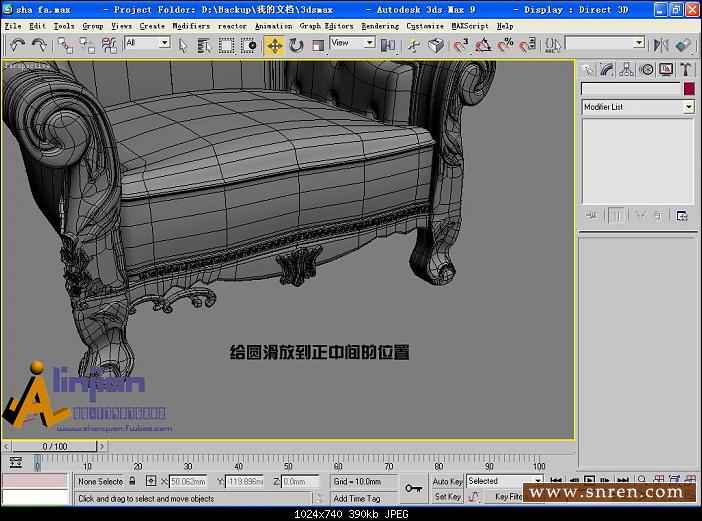This screenshot has width=702, height=521.
Task: Open the selection filter All dropdown
Action: point(147,43)
